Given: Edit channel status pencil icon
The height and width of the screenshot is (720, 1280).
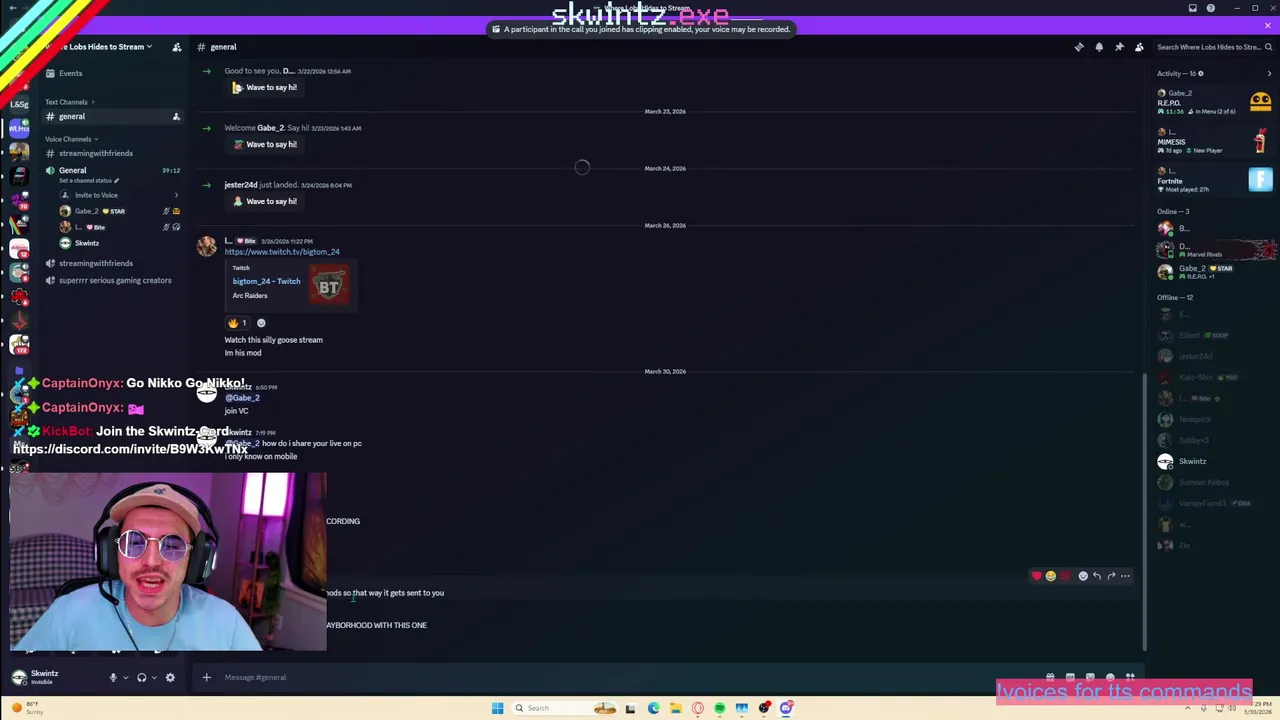Looking at the screenshot, I should coord(116,181).
